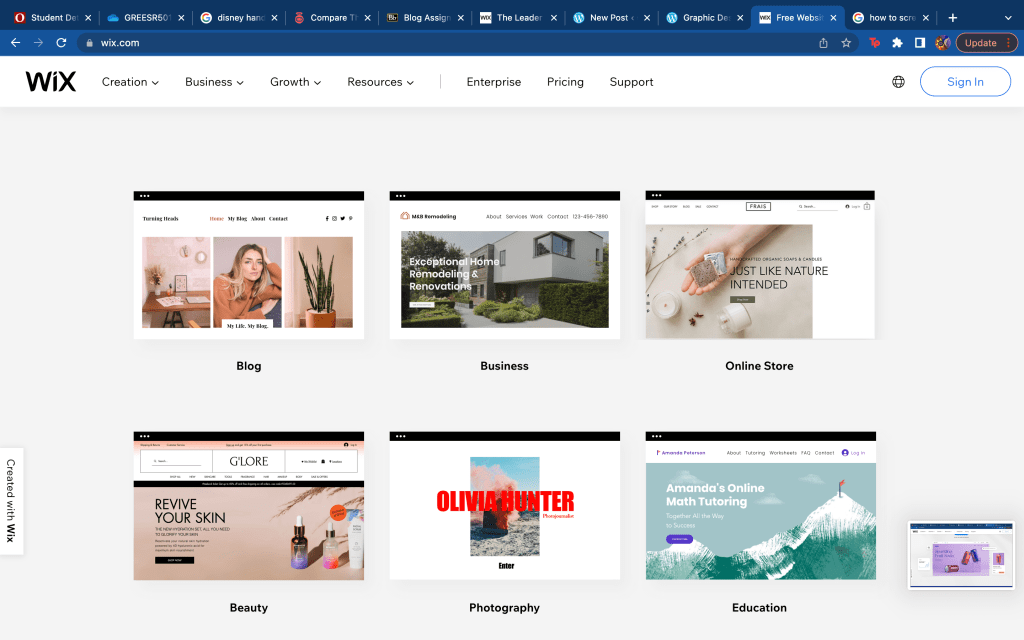1024x640 pixels.
Task: Switch to the Blog Assign browser tab
Action: 420,17
